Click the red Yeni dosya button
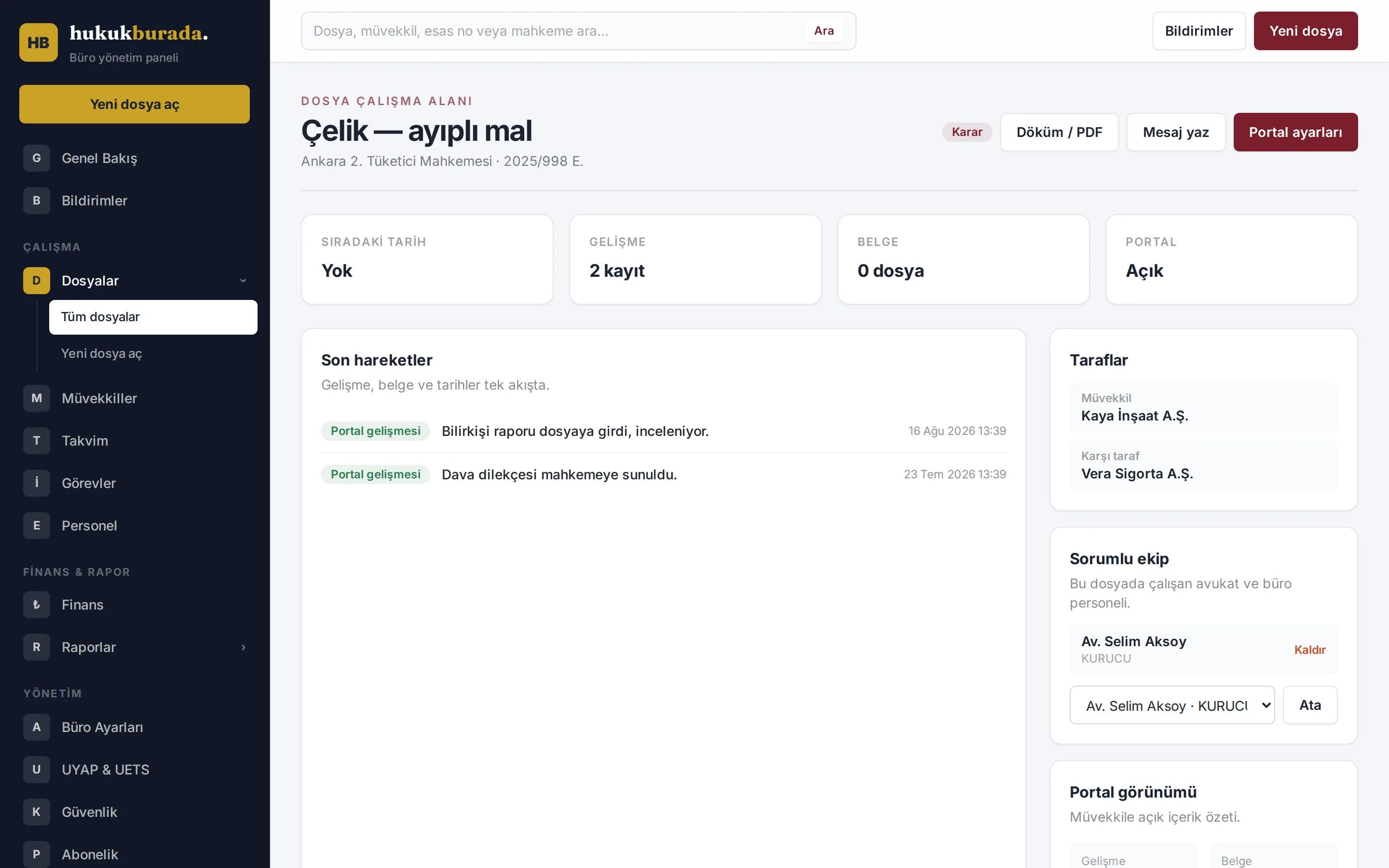Screen dimensions: 1389x868 [x=1305, y=31]
